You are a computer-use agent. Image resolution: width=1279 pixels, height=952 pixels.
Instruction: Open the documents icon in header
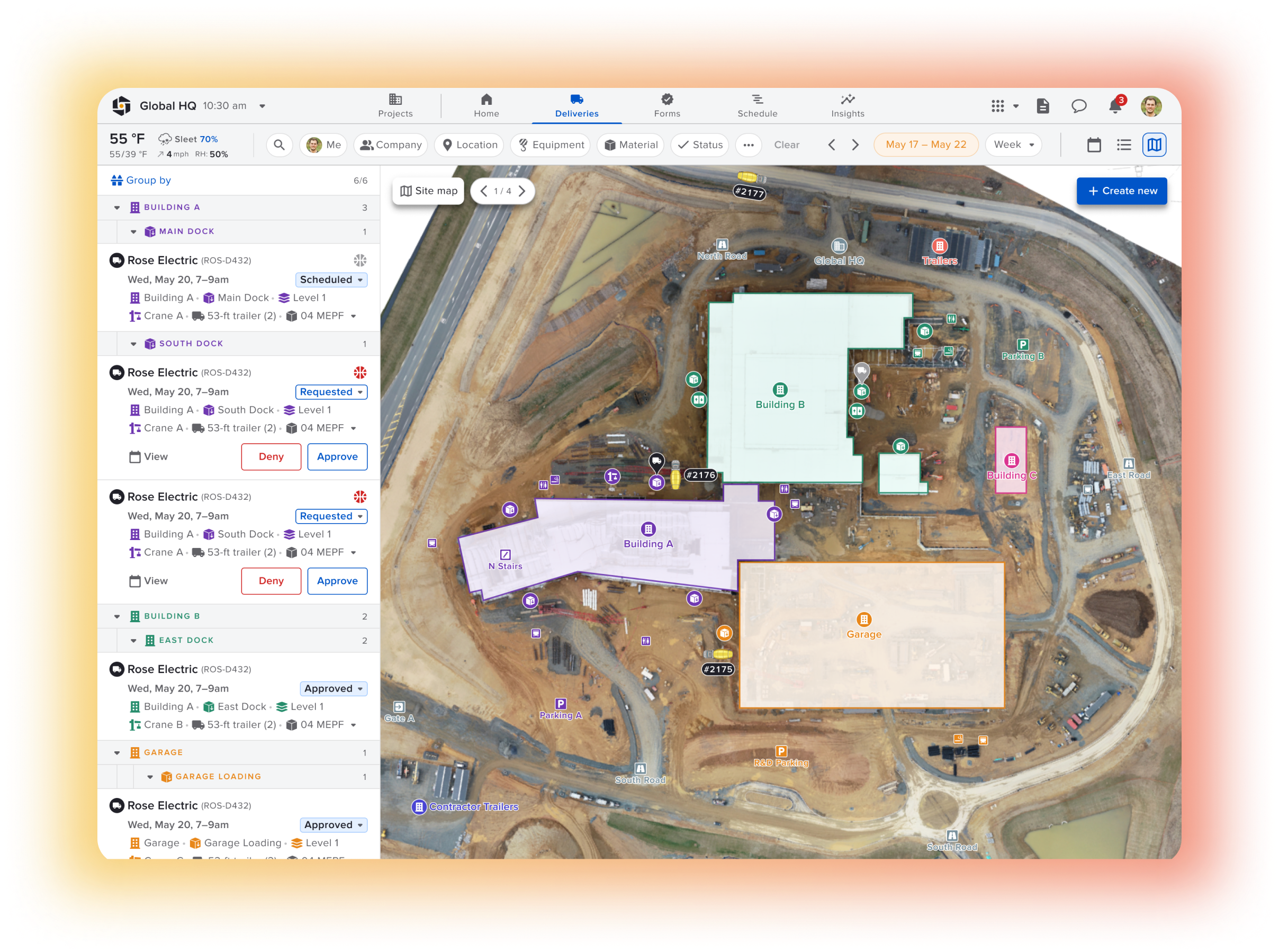tap(1042, 106)
